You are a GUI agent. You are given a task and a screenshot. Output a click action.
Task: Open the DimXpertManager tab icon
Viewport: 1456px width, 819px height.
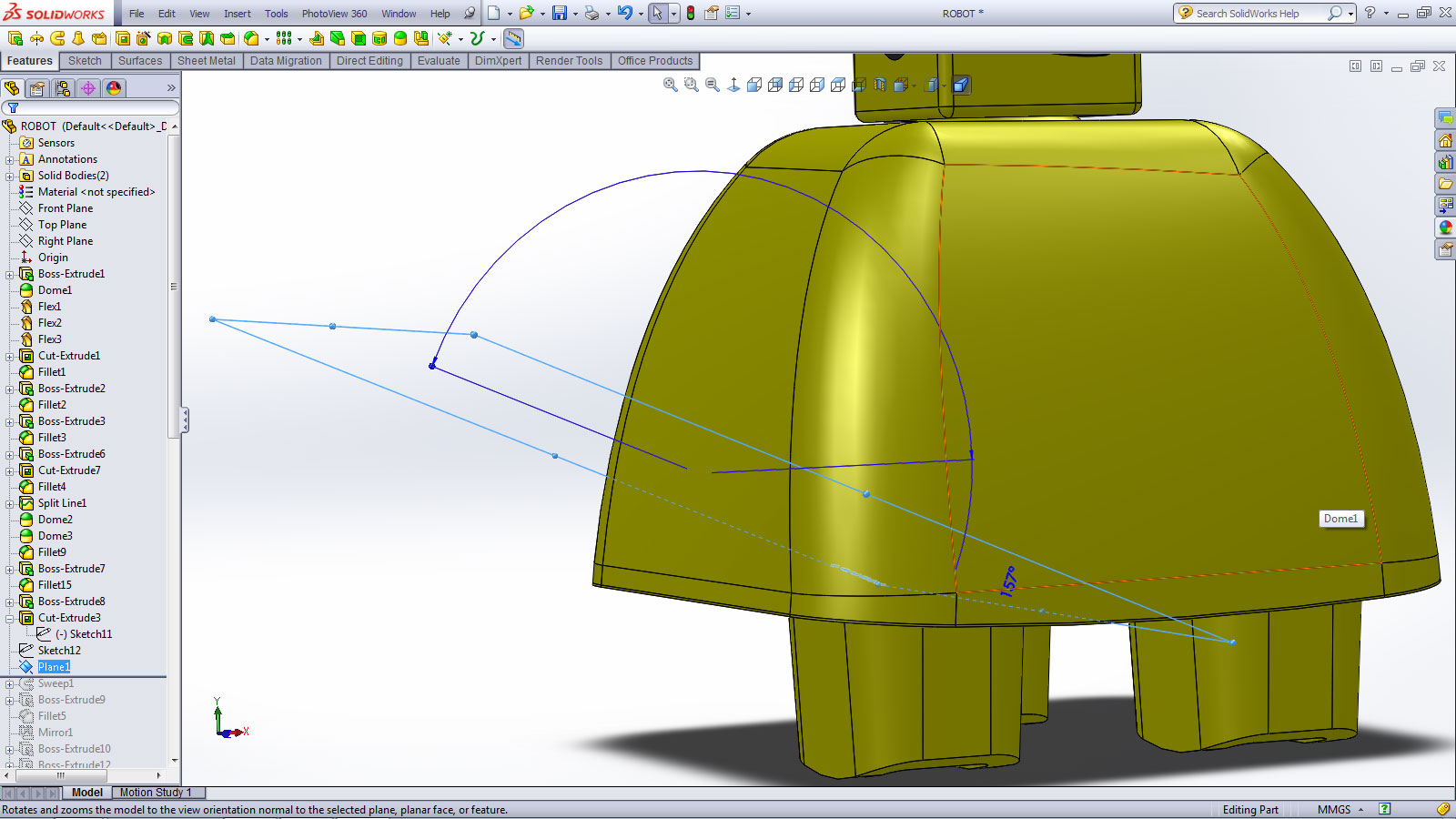(x=88, y=88)
